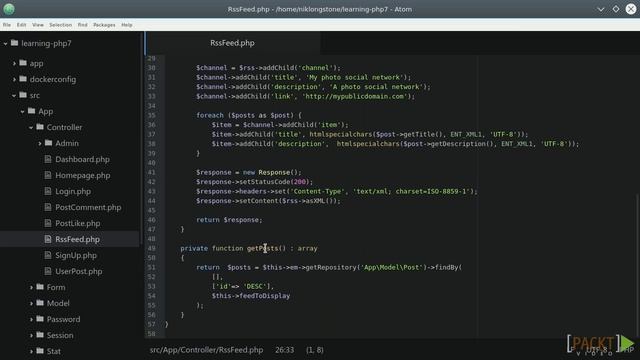Open the Selection menu
The height and width of the screenshot is (360, 640).
pyautogui.click(x=60, y=25)
